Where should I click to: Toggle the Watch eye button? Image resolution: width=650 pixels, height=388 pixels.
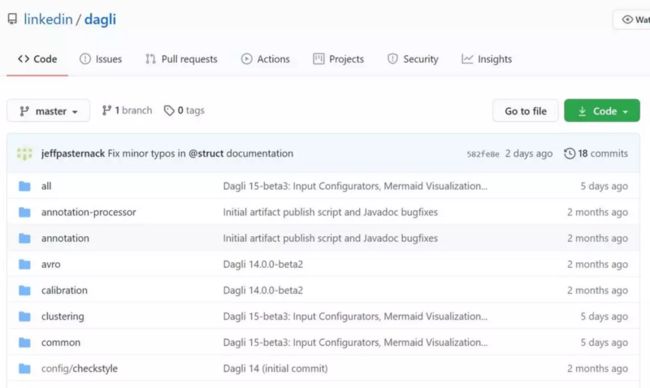(632, 19)
